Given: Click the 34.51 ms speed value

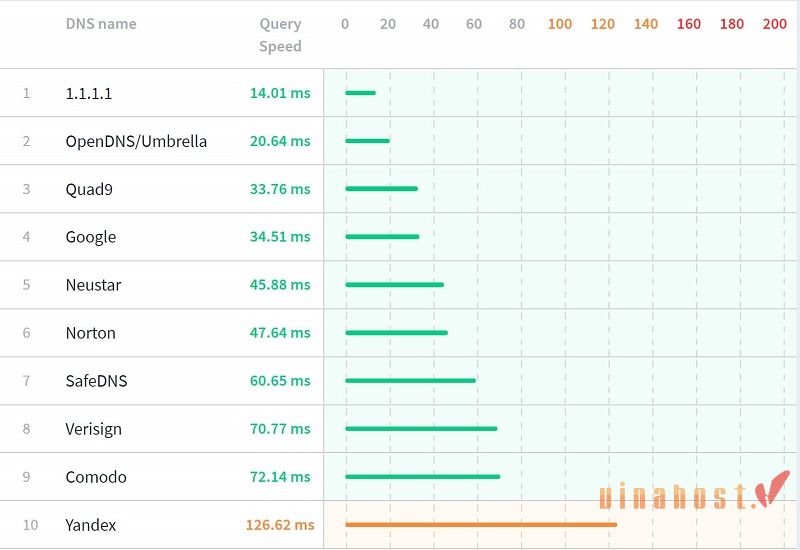Looking at the screenshot, I should click(x=280, y=237).
